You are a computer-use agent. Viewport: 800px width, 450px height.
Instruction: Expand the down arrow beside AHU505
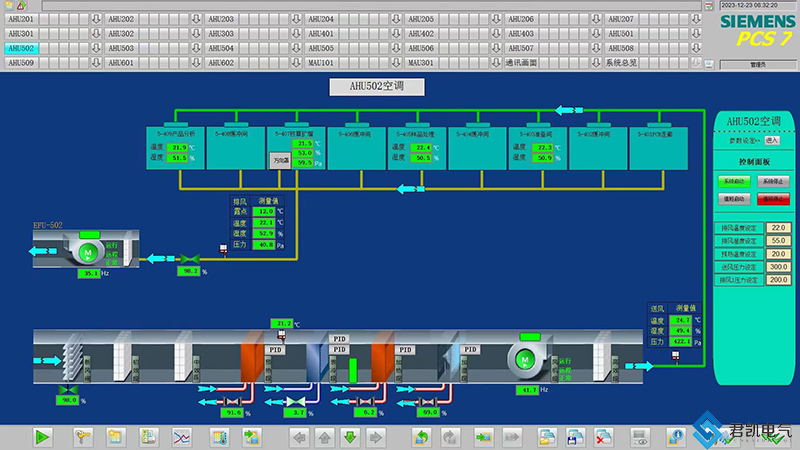(x=396, y=48)
